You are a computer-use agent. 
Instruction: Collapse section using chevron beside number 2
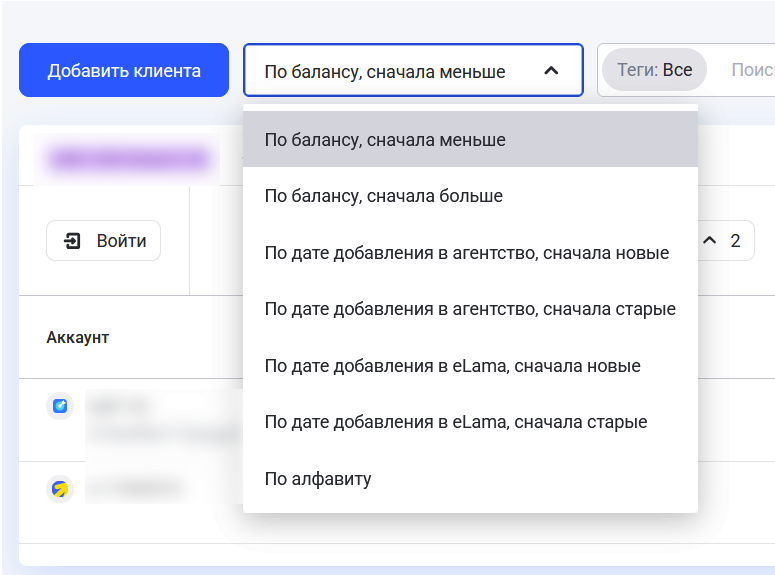(709, 241)
